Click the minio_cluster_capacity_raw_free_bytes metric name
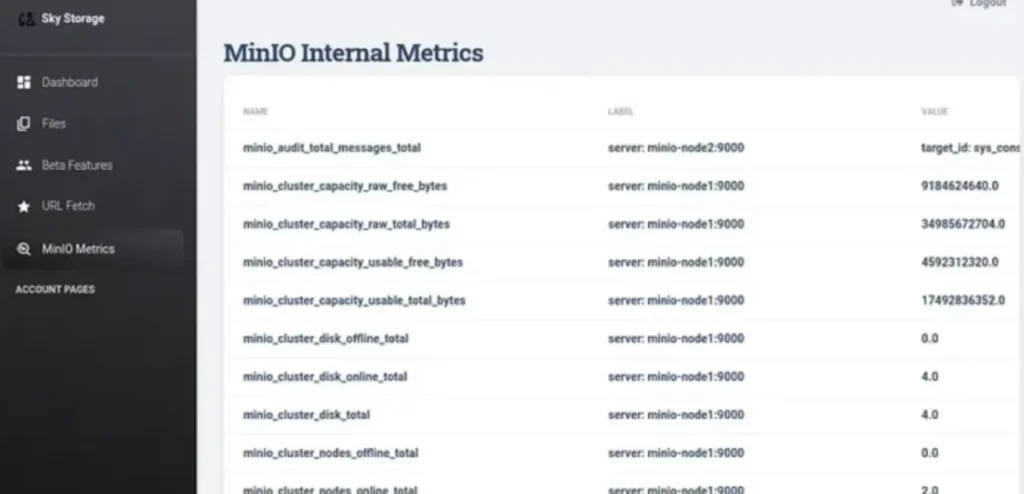 pyautogui.click(x=345, y=186)
